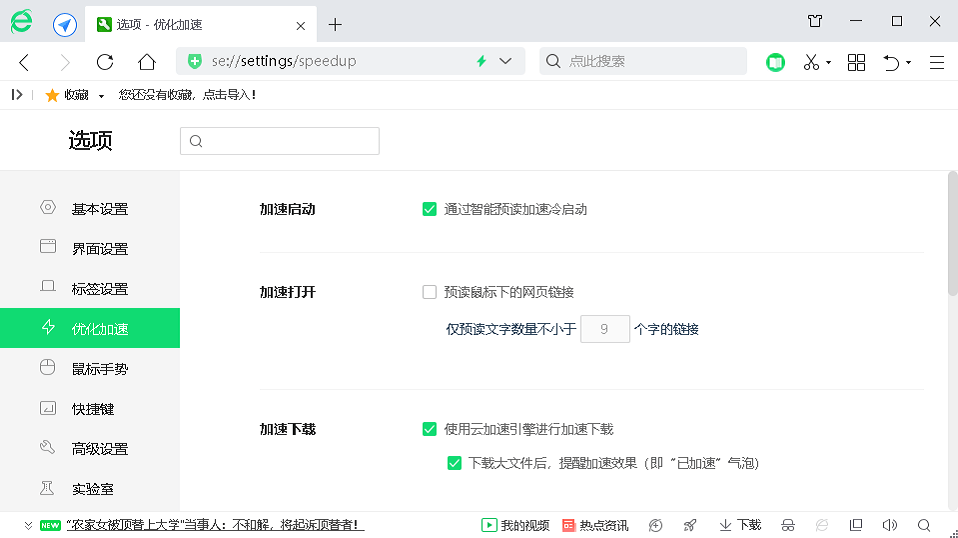Click the blue paper-plane navigation icon

(65, 25)
